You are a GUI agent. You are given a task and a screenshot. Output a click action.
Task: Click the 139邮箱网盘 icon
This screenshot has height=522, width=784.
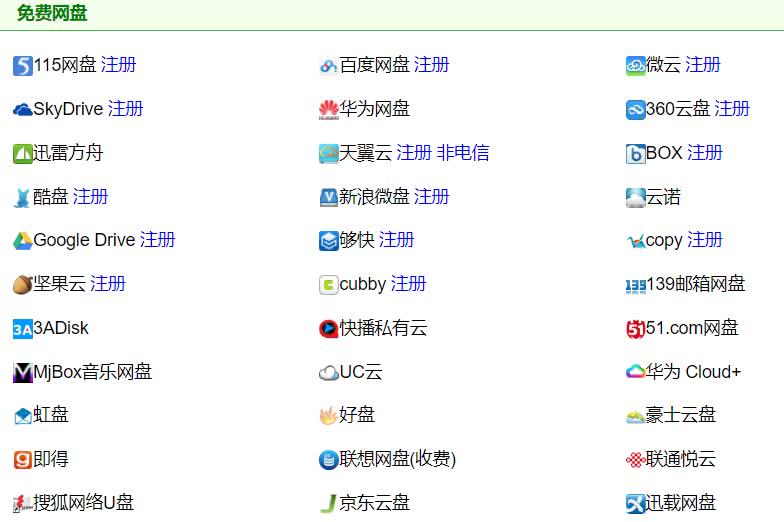point(636,285)
